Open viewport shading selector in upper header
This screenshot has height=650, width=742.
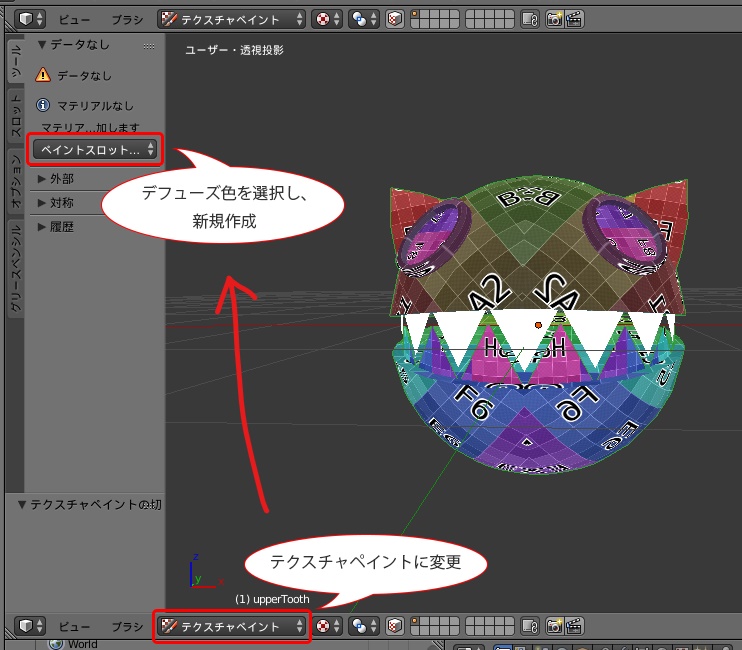point(327,19)
